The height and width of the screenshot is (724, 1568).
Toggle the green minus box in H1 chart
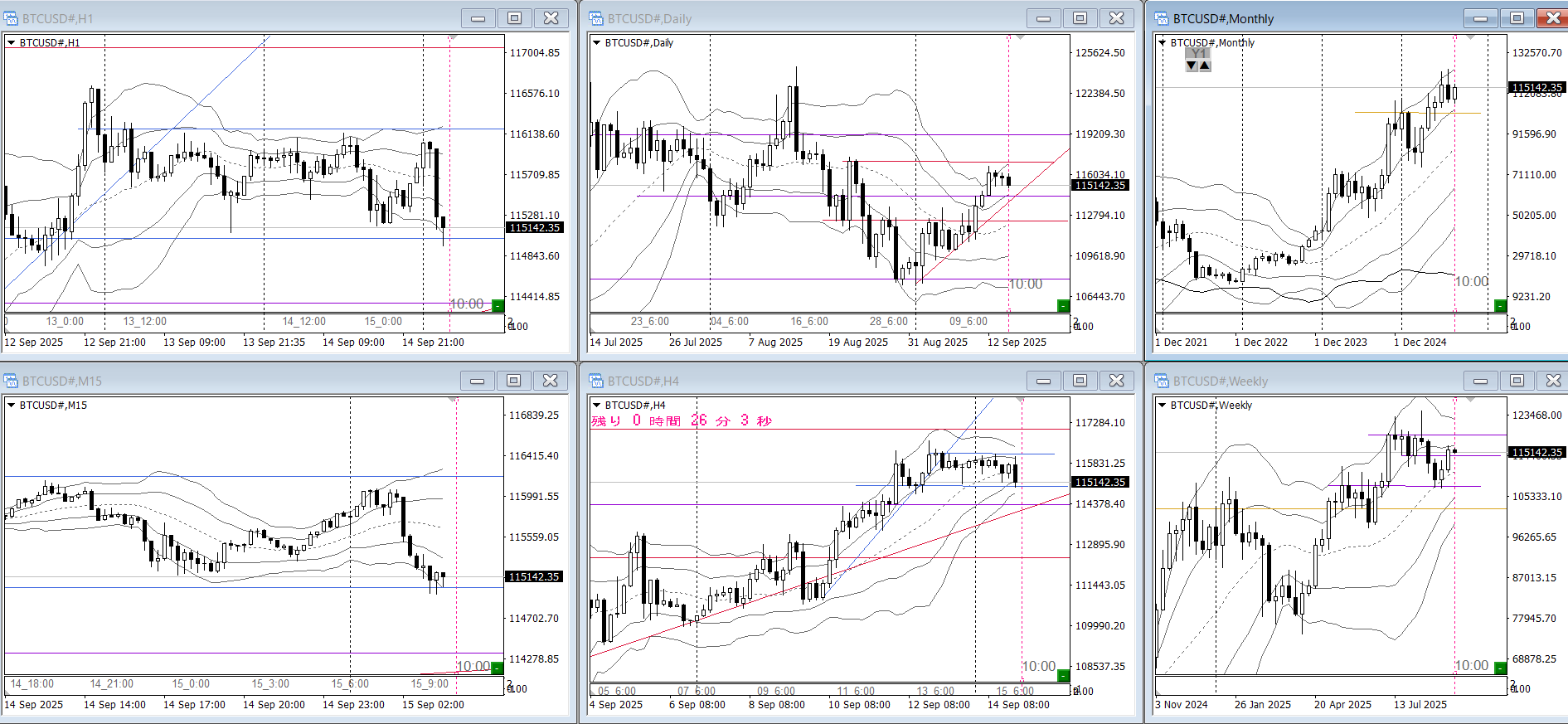pyautogui.click(x=498, y=306)
